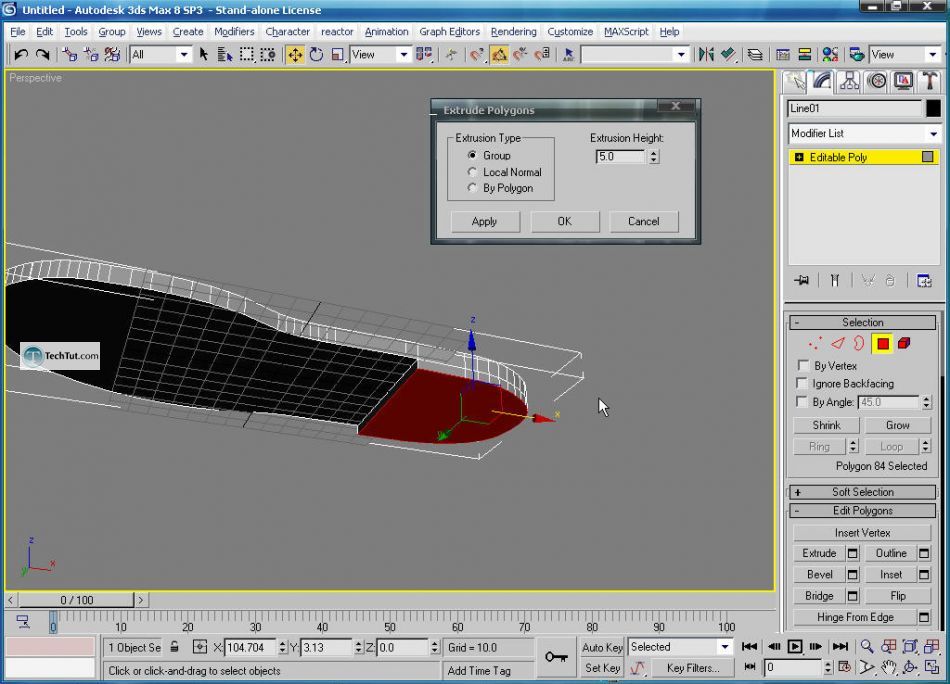Click the Shrink selection button

coord(826,425)
